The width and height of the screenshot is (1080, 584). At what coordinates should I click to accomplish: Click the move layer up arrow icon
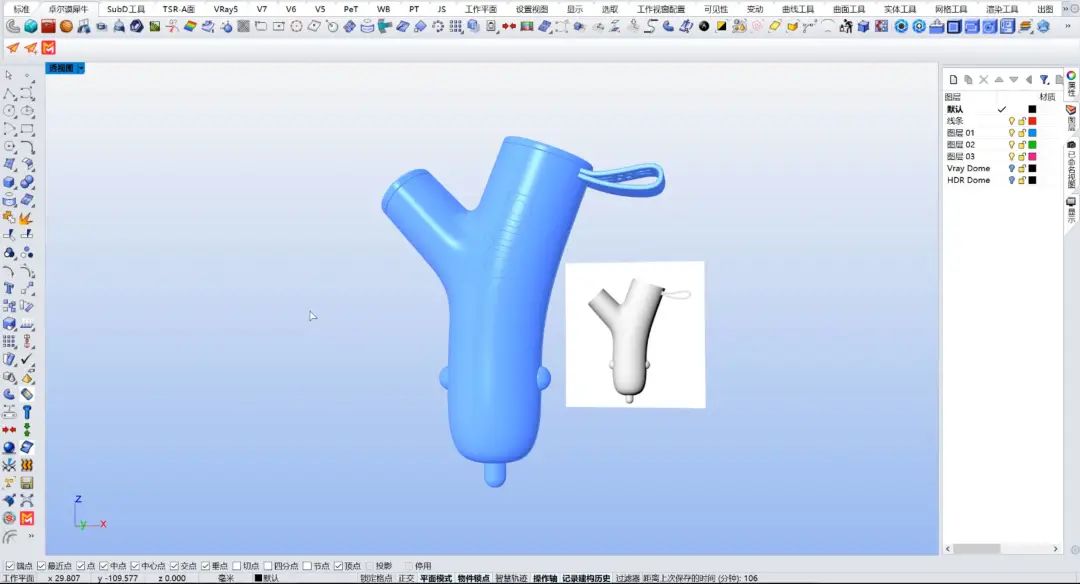click(x=998, y=80)
